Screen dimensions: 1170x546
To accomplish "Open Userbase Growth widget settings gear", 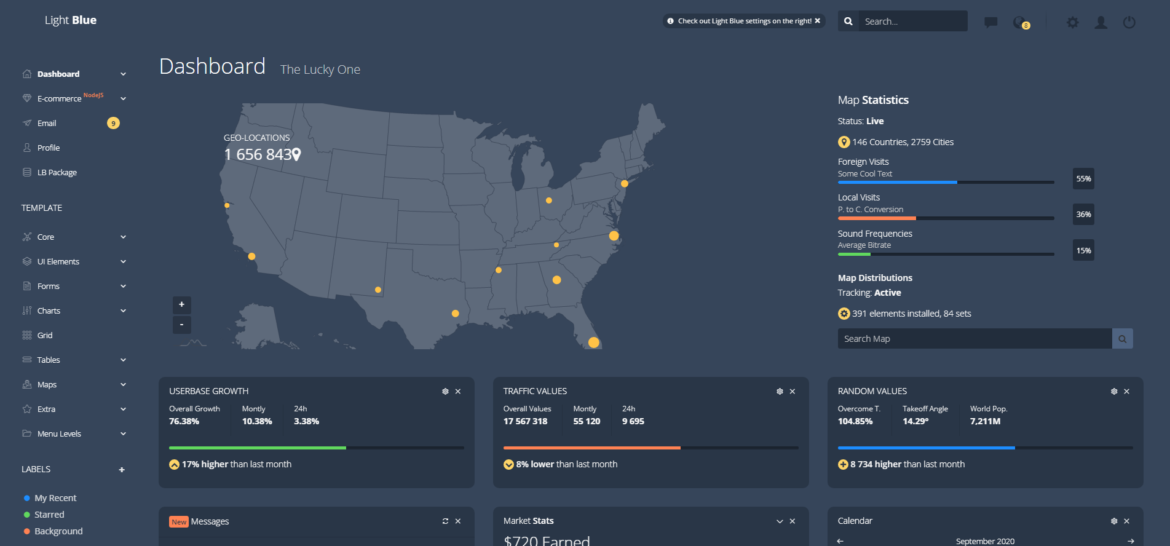I will pos(445,391).
